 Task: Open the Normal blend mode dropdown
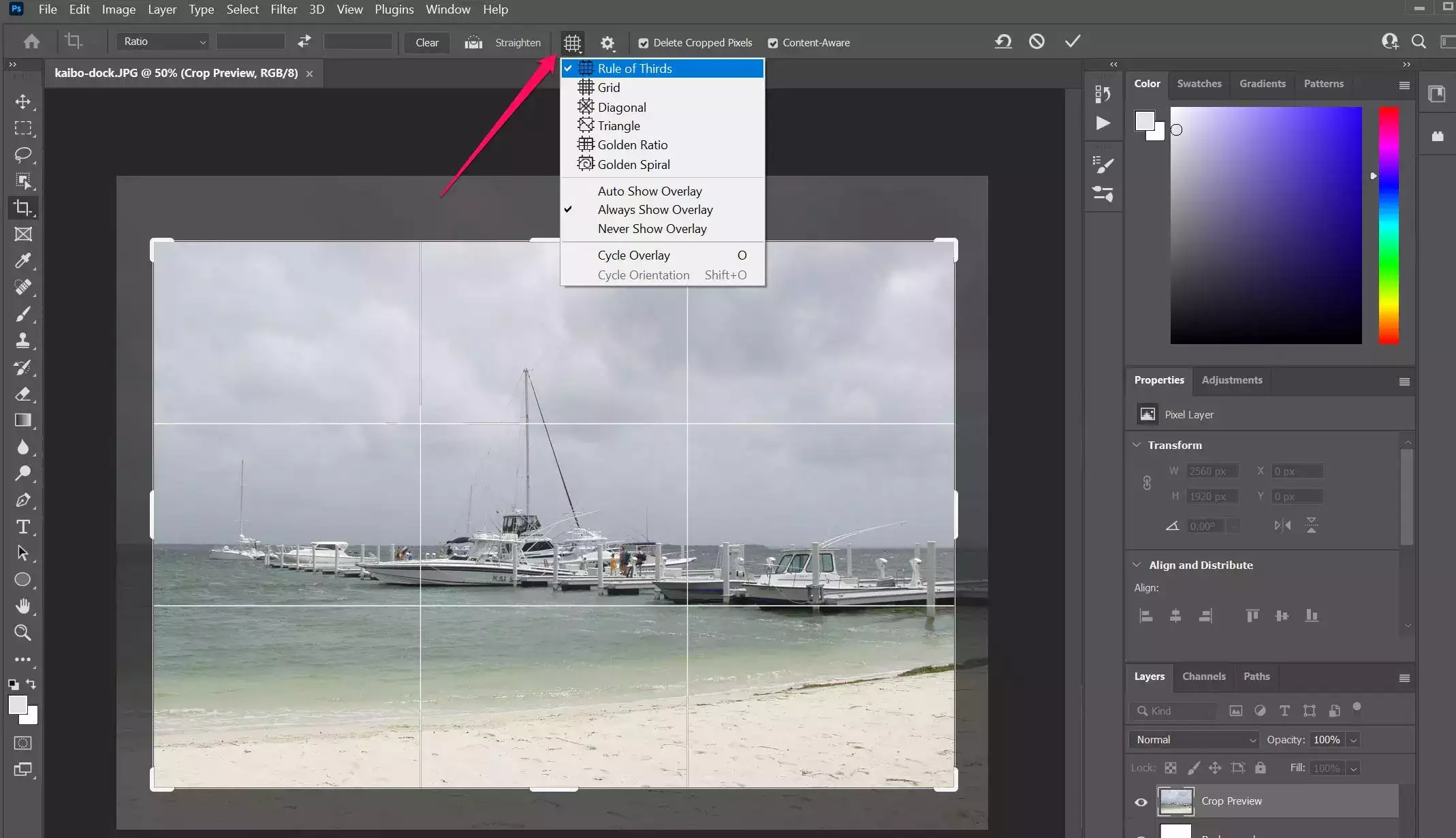(1194, 740)
